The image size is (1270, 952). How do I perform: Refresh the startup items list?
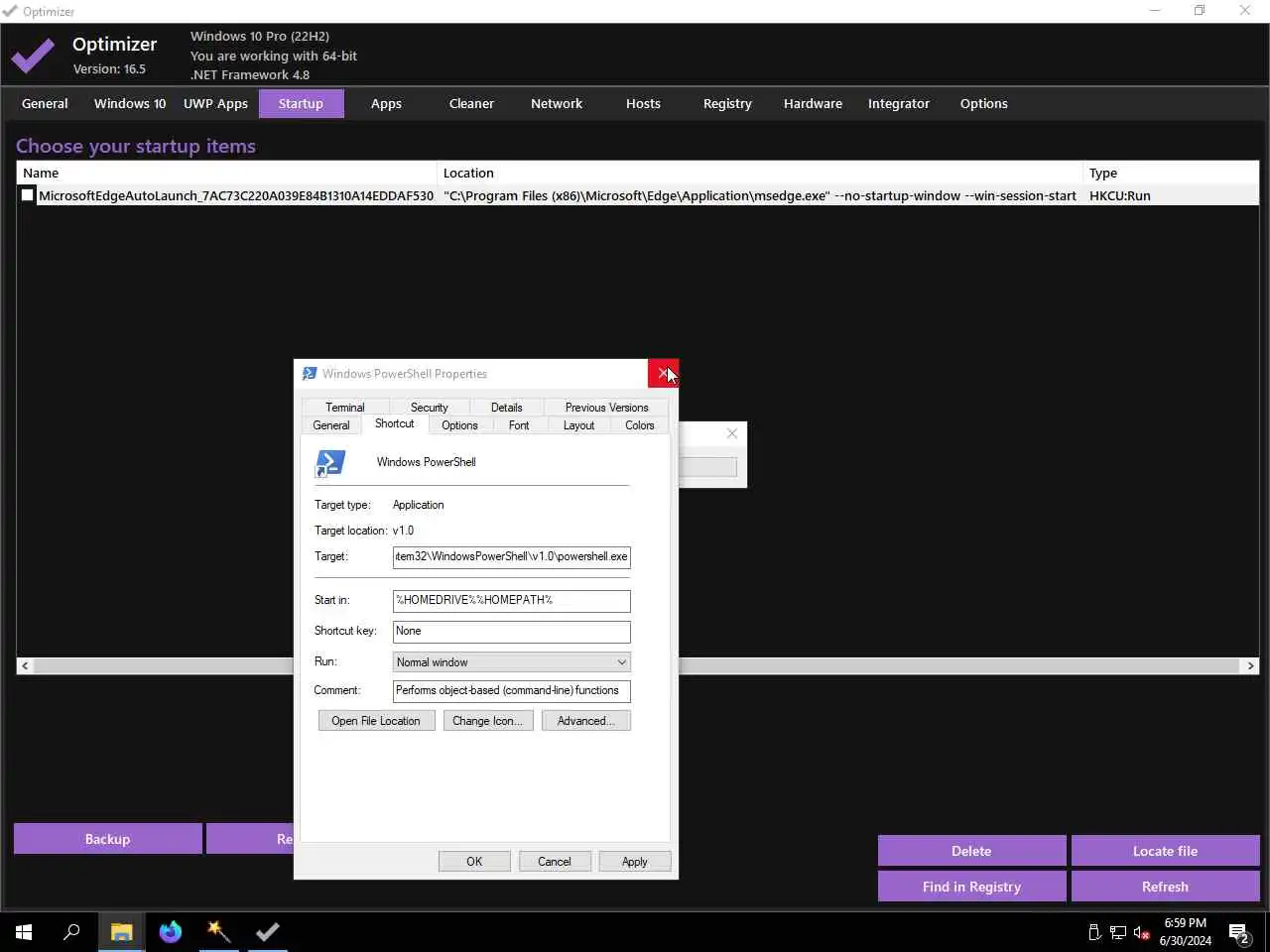(1165, 887)
